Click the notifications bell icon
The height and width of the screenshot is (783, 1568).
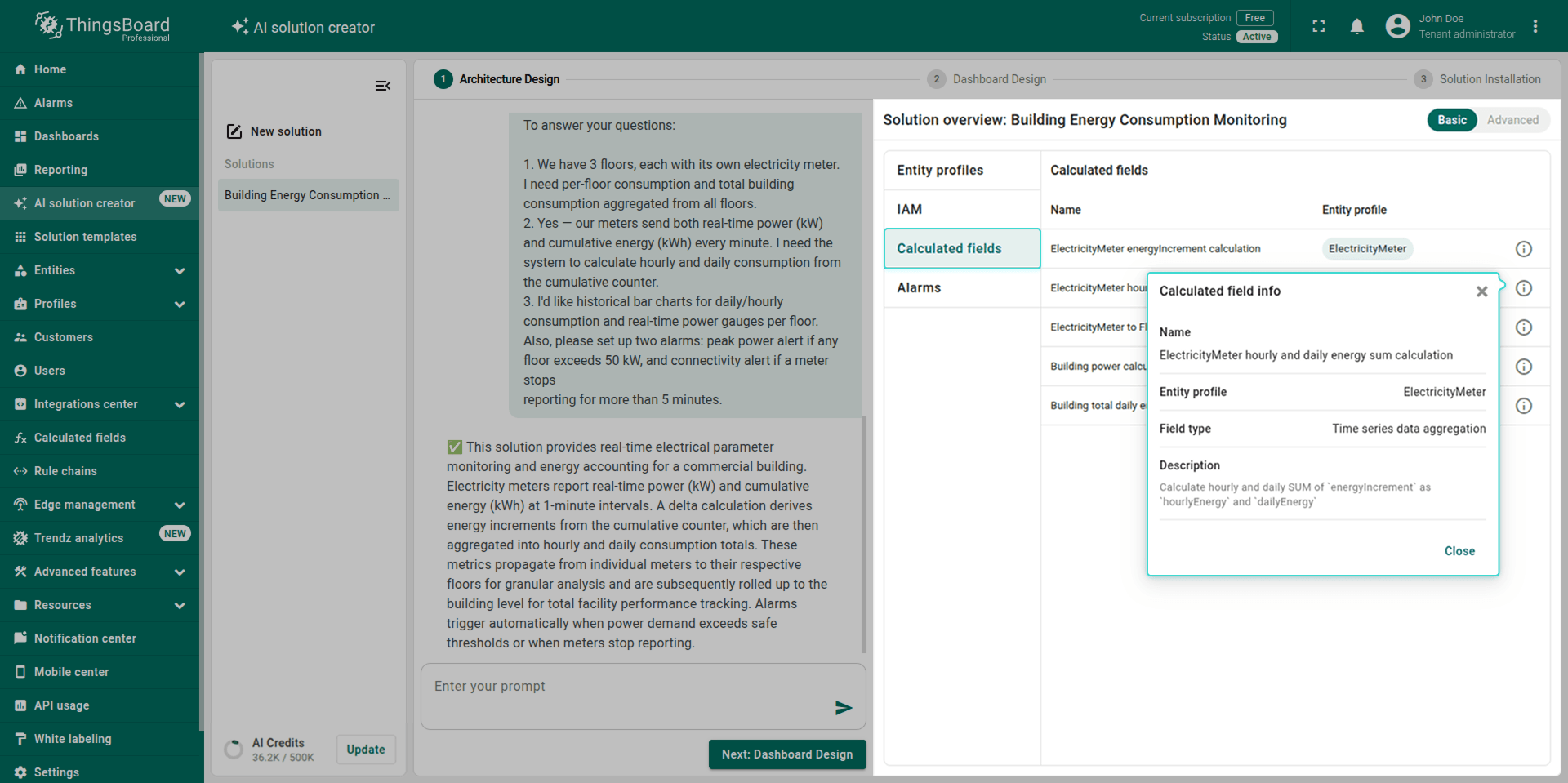(x=1356, y=27)
